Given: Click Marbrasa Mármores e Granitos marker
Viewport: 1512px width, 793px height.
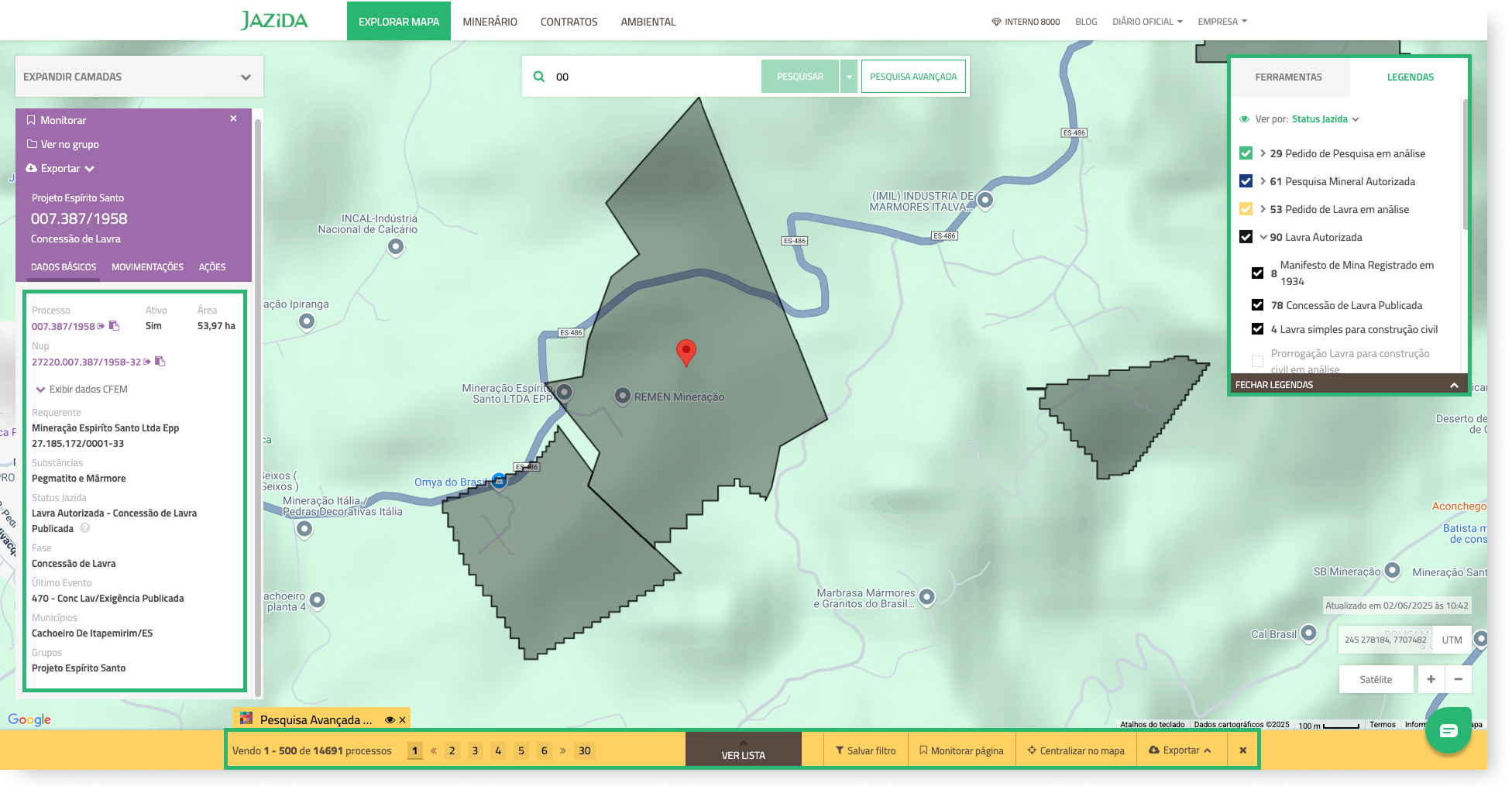Looking at the screenshot, I should tap(926, 597).
